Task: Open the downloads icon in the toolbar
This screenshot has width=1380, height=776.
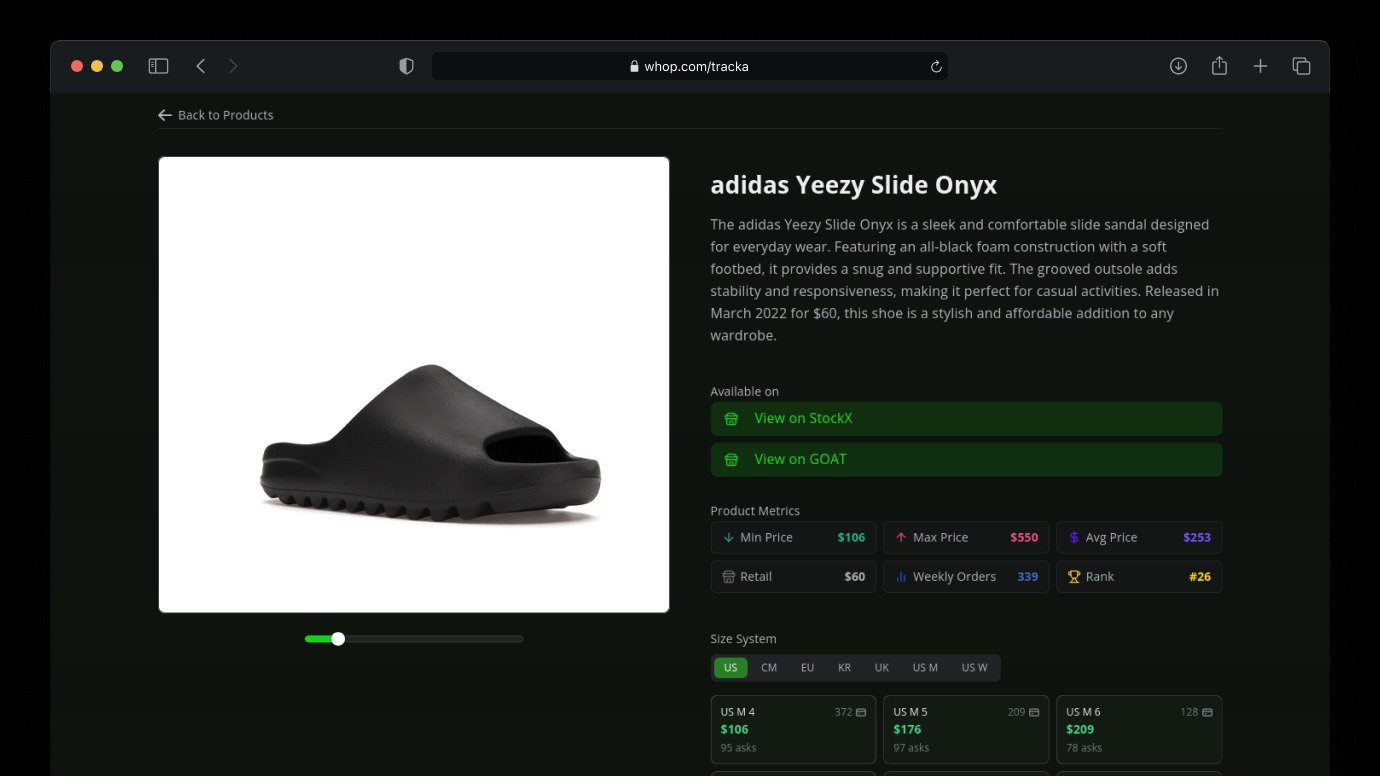Action: [1178, 66]
